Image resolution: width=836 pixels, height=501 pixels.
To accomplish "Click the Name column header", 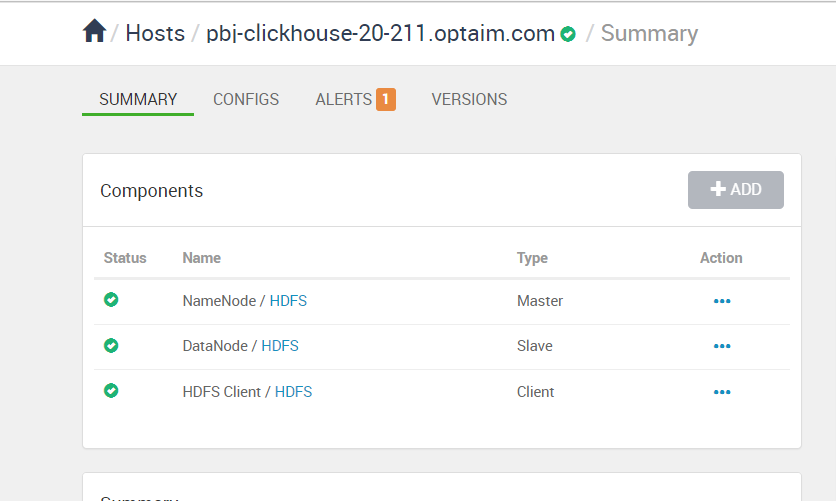I will [x=202, y=258].
